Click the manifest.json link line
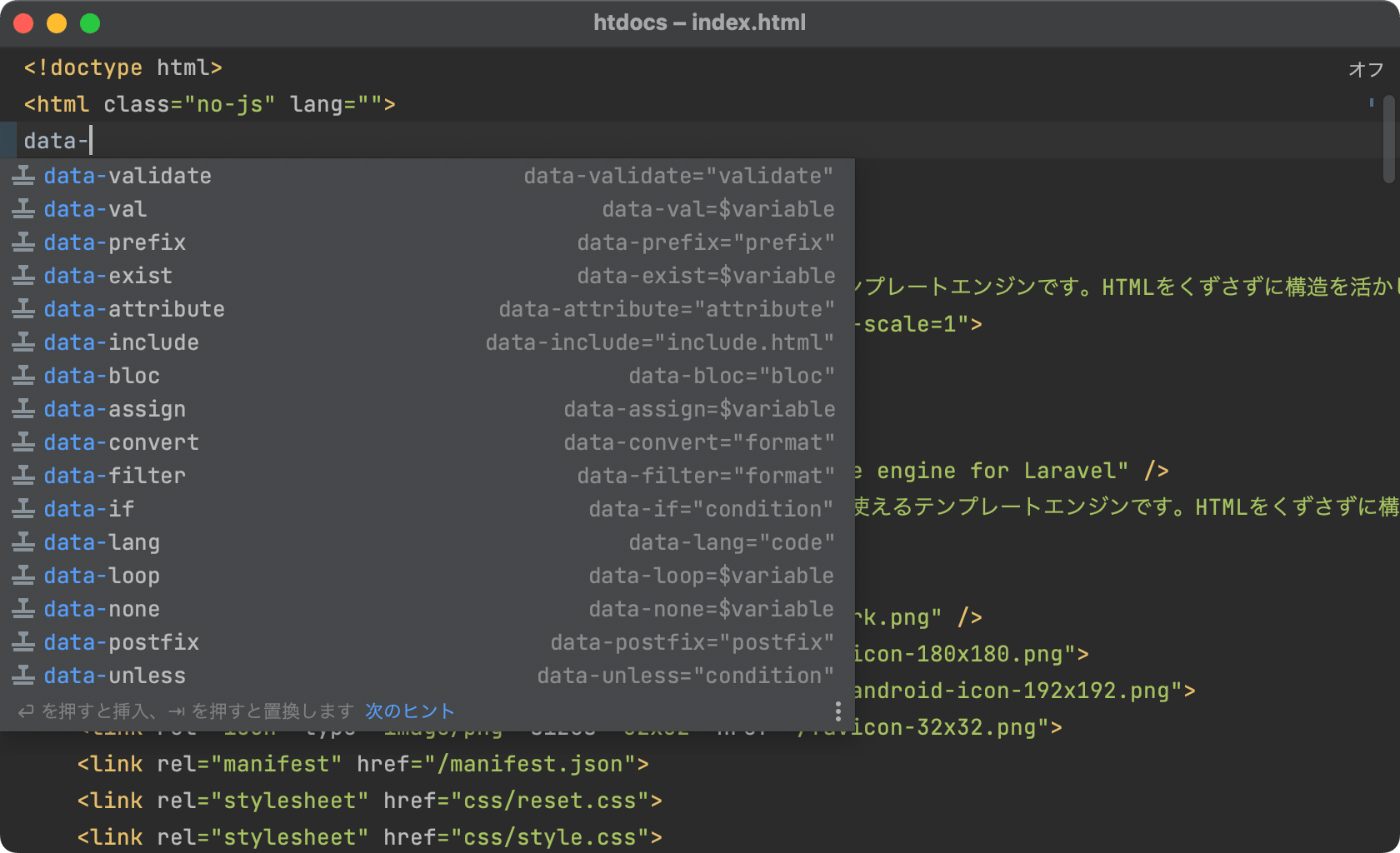This screenshot has width=1400, height=853. (363, 764)
